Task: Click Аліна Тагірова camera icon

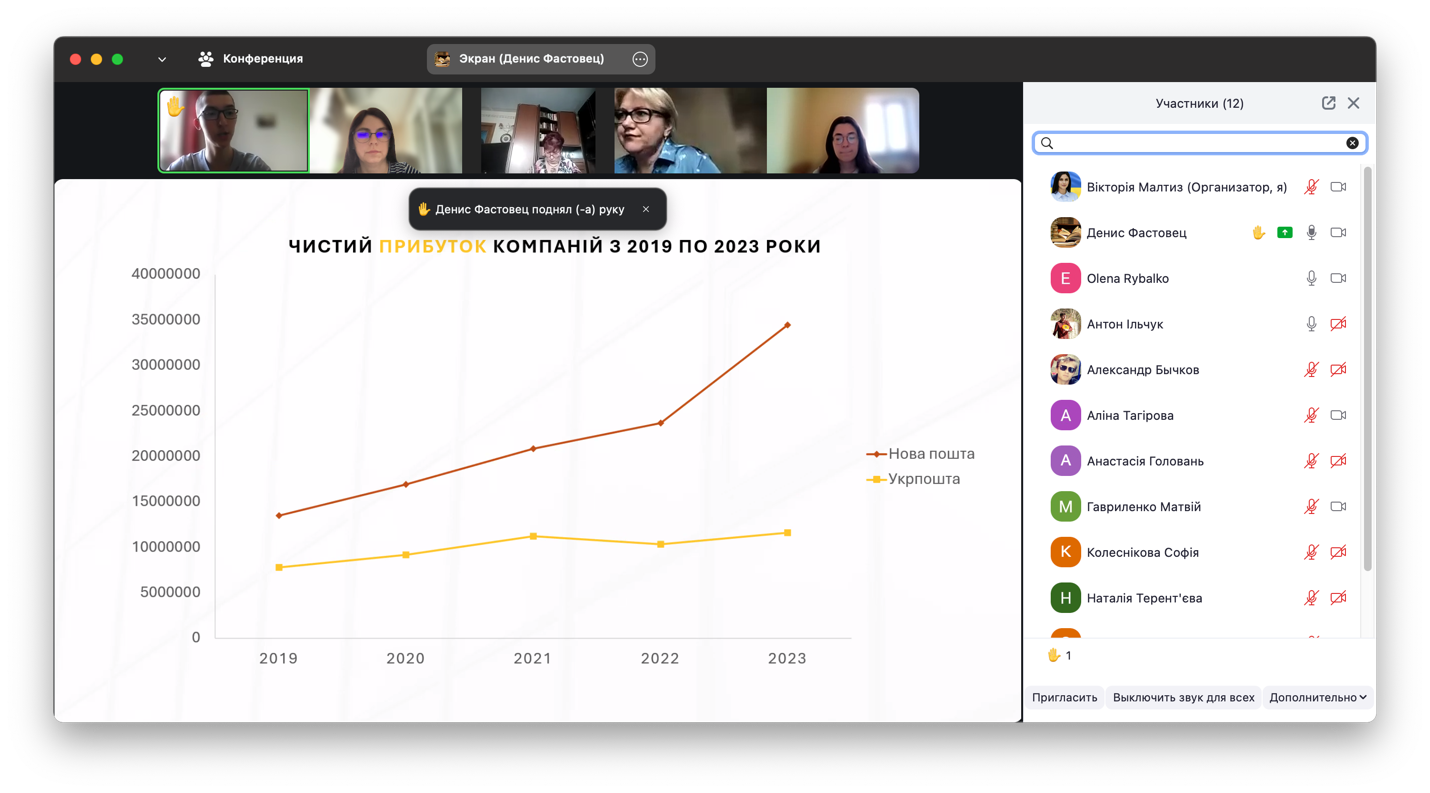Action: (1338, 416)
